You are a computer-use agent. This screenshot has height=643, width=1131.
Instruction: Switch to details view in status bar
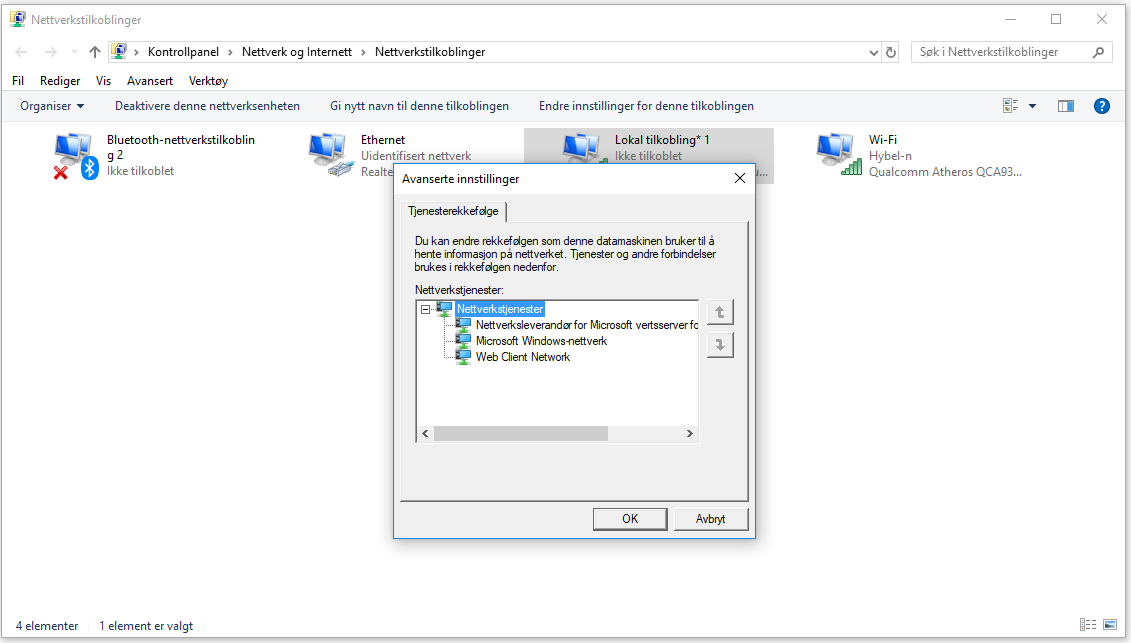[x=1088, y=625]
